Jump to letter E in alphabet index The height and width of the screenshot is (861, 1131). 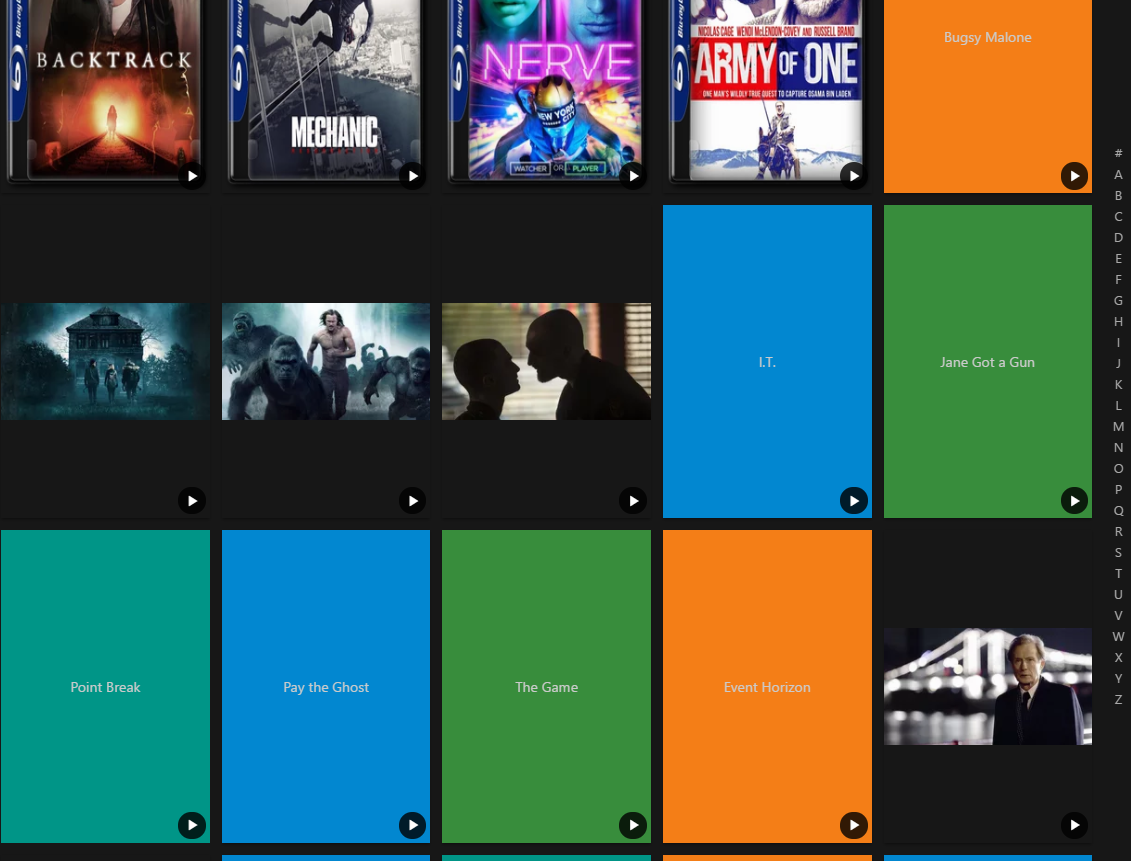[1118, 258]
